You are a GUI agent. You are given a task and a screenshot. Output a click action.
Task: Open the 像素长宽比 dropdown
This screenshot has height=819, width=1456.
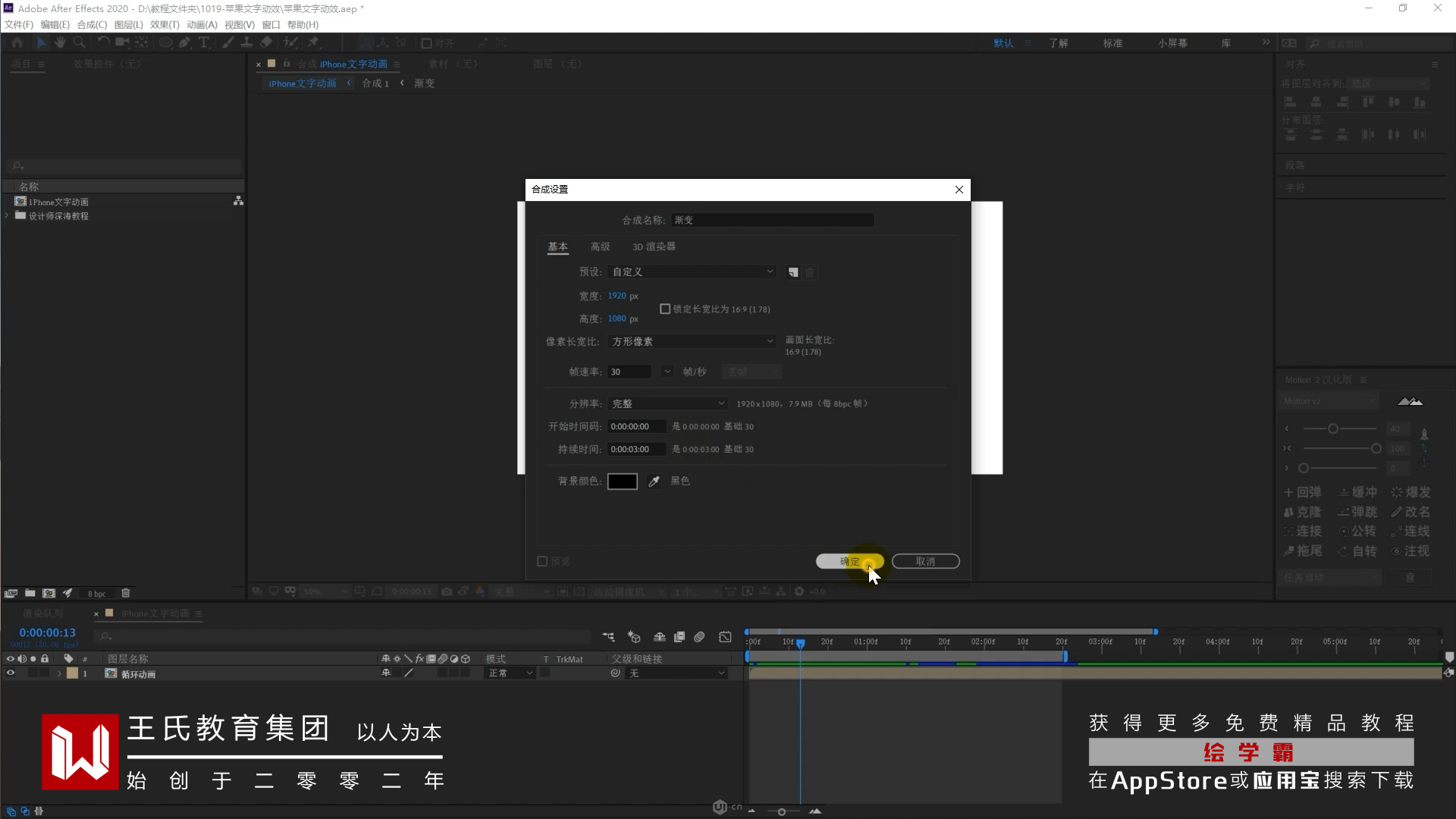coord(692,342)
